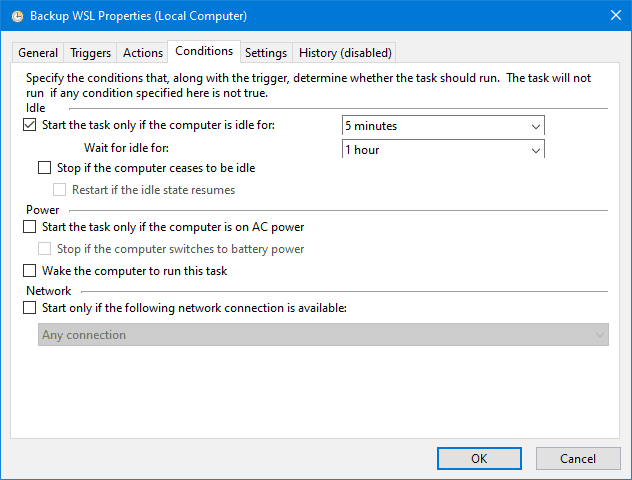Expand the 5 minutes idle duration dropdown
Image resolution: width=632 pixels, height=480 pixels.
(536, 126)
